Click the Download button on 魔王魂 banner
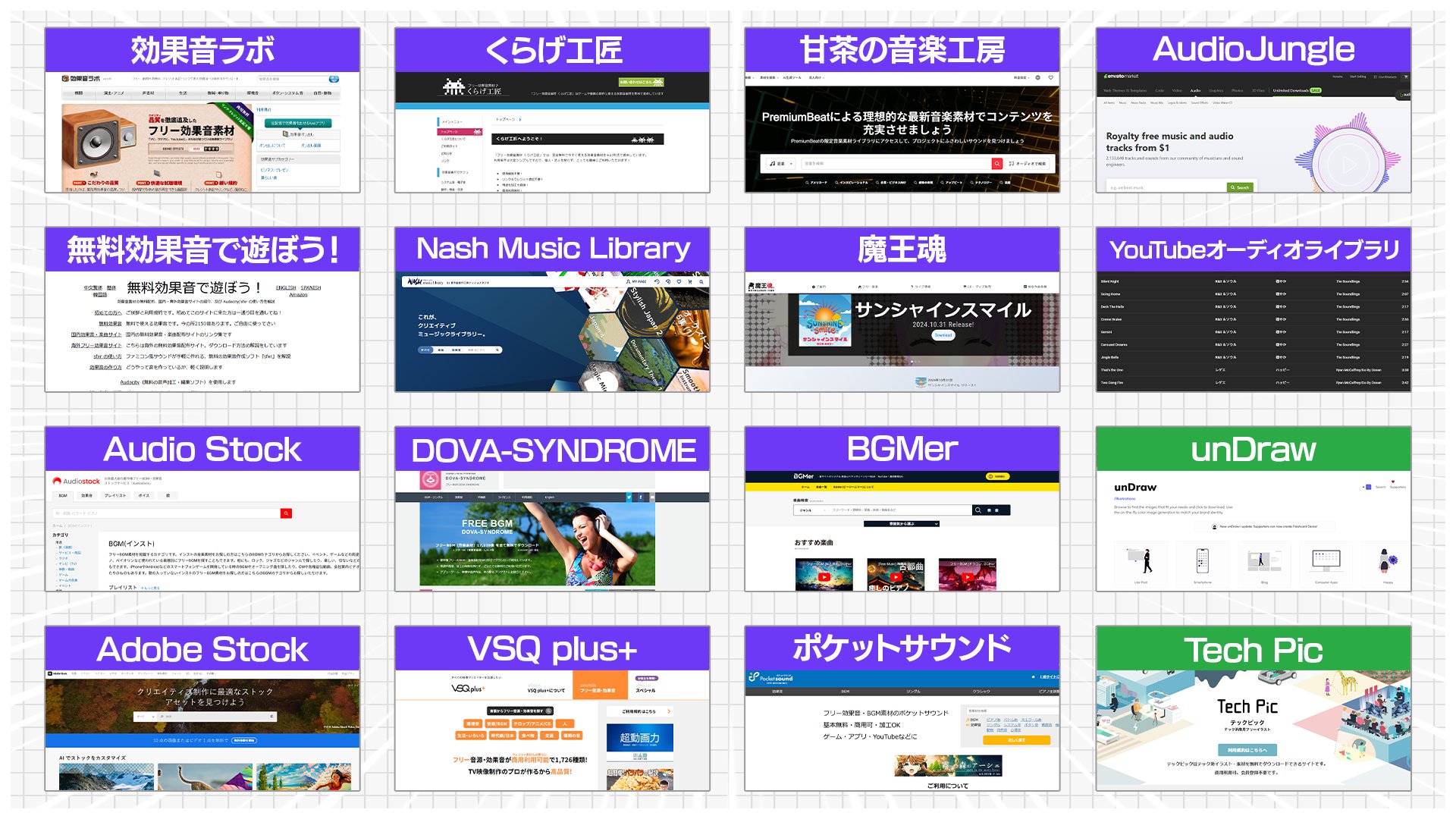 [943, 335]
